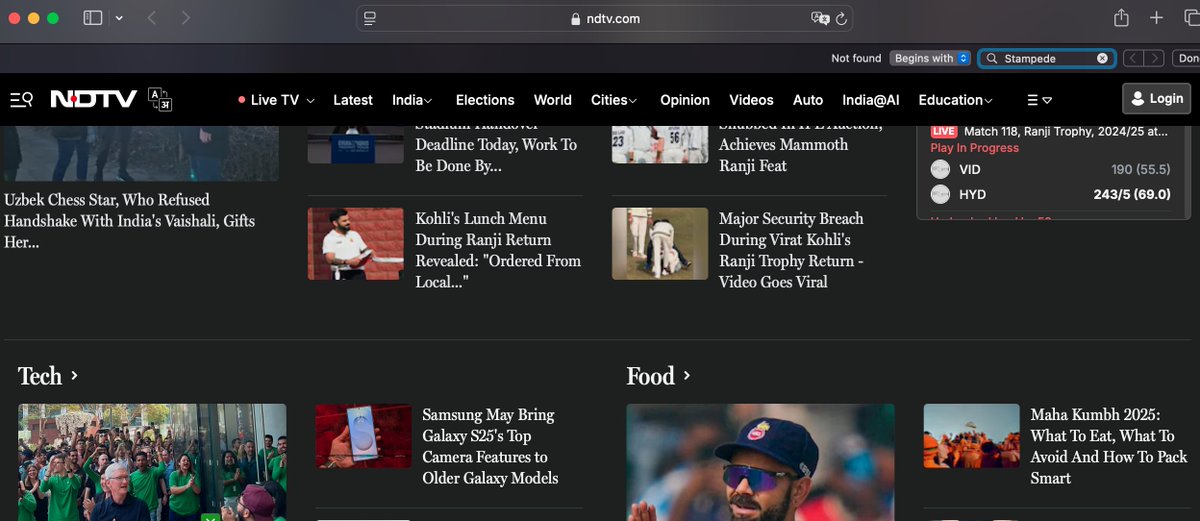Screen dimensions: 1200x521
Task: Click the user icon inside the Login button
Action: pyautogui.click(x=1138, y=98)
